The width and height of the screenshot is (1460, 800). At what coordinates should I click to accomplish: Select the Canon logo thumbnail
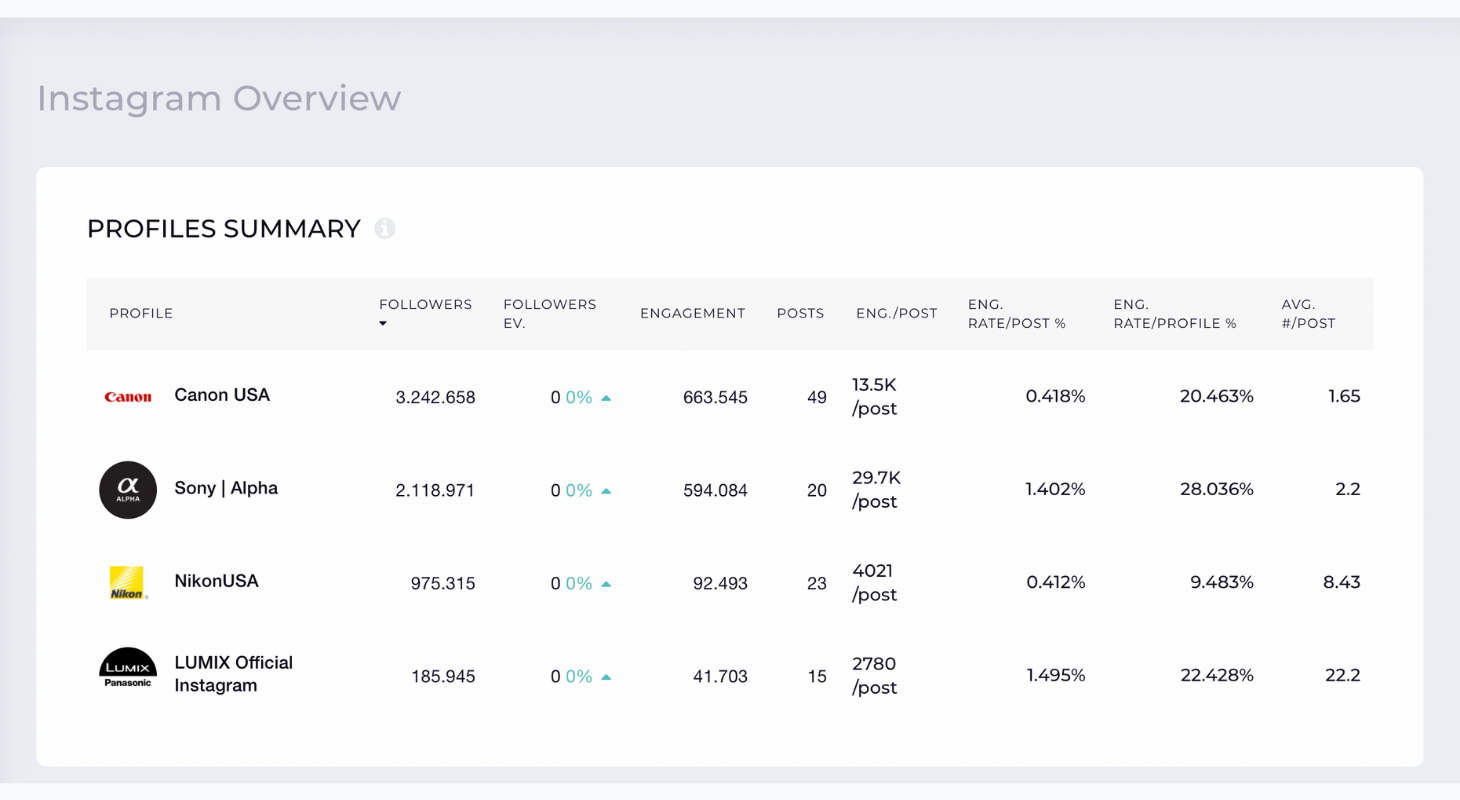128,397
